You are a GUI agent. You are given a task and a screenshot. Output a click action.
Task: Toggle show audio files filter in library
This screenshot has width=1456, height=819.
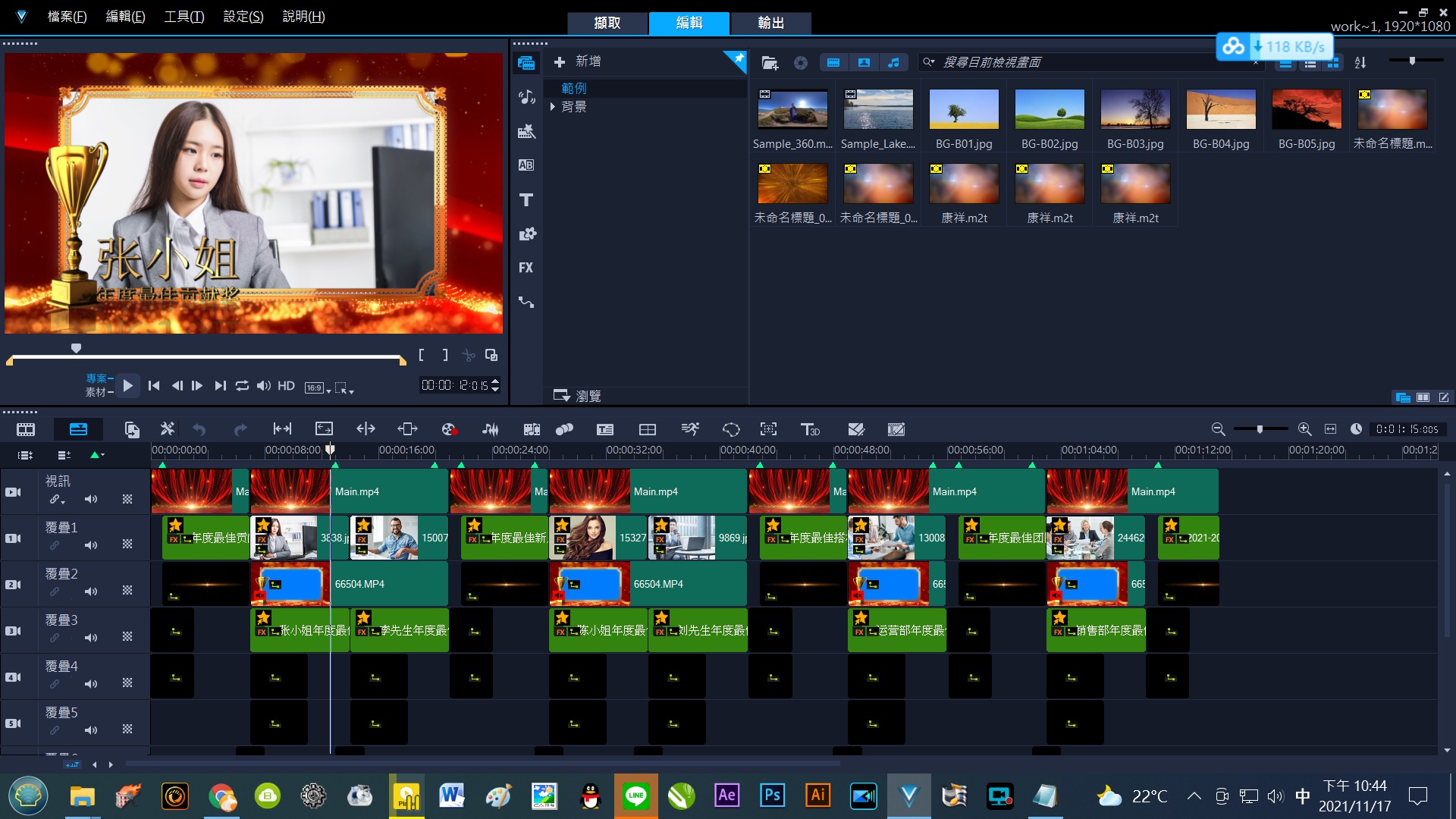tap(894, 63)
